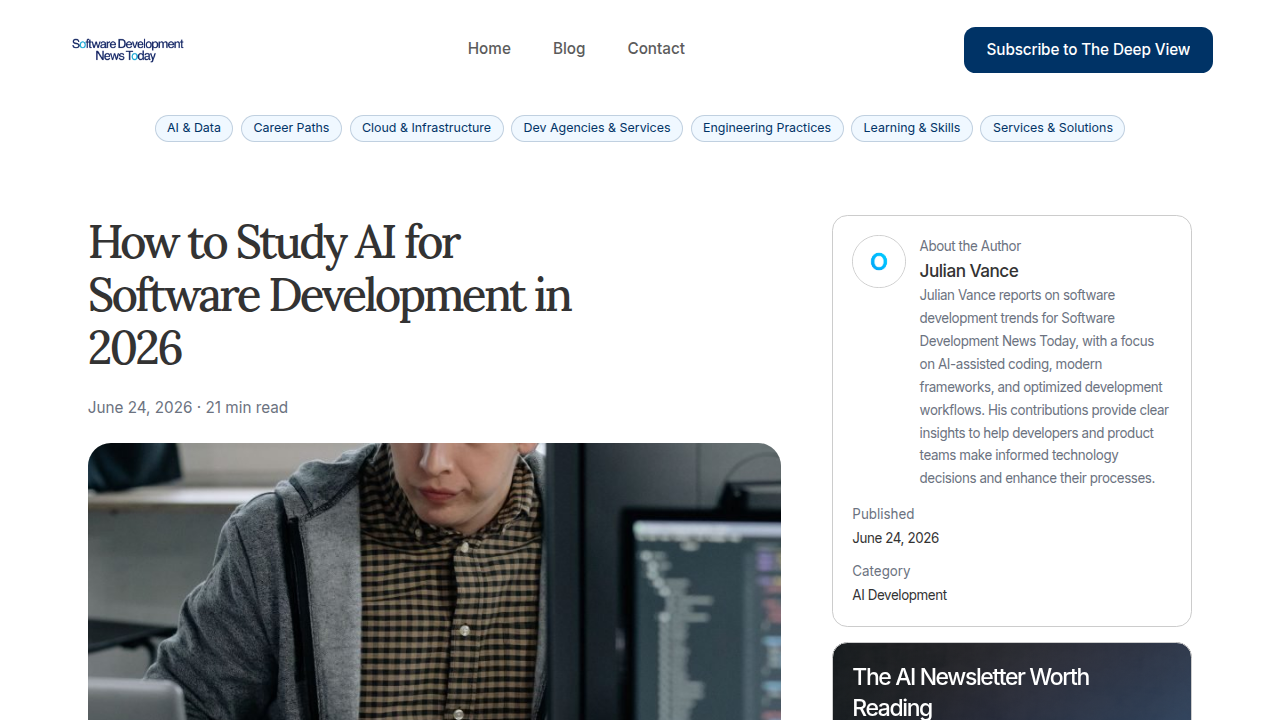This screenshot has width=1280, height=720.
Task: Click the article title heading
Action: 330,295
